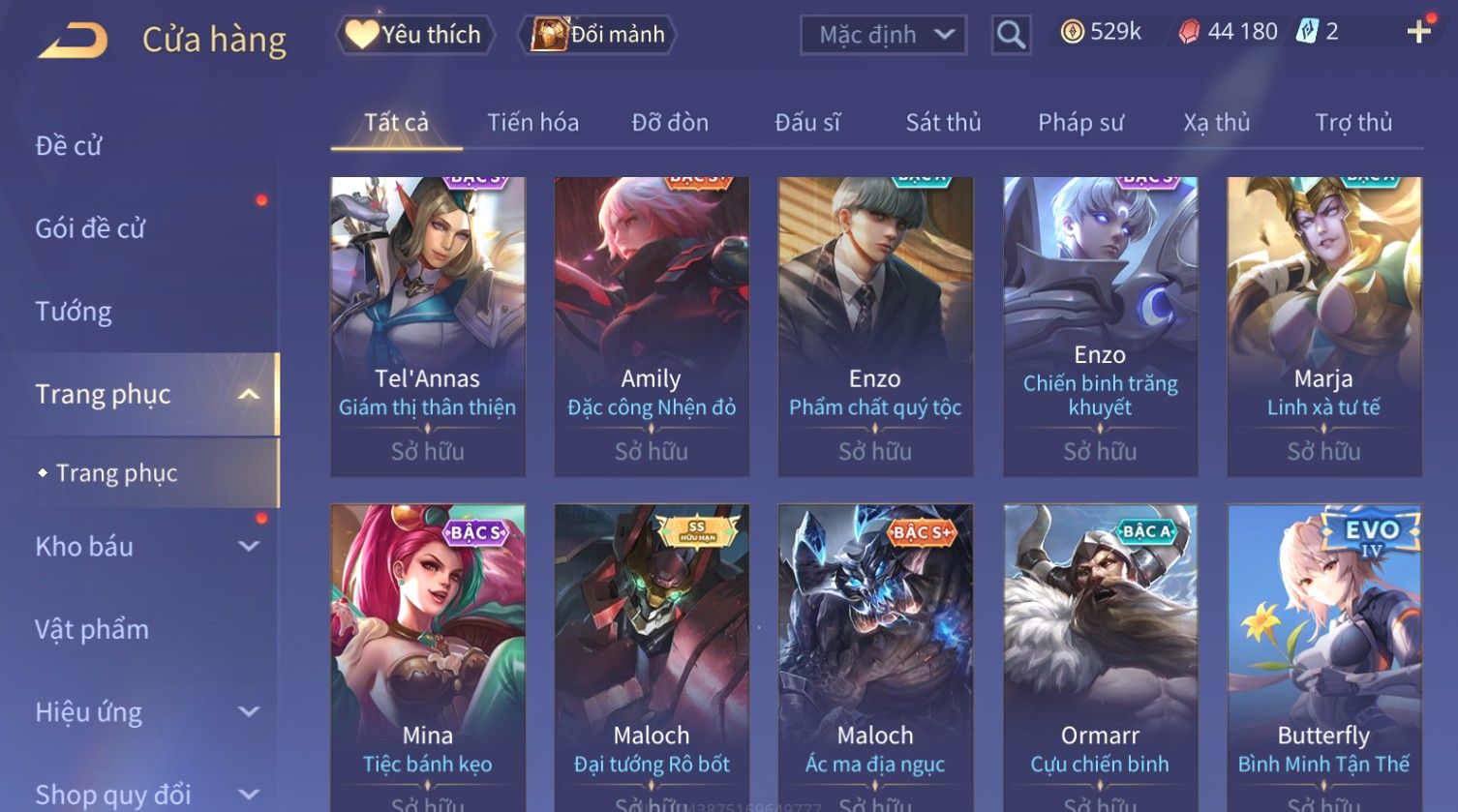Select the Tiến hóa tab
This screenshot has height=812, width=1458.
click(532, 123)
